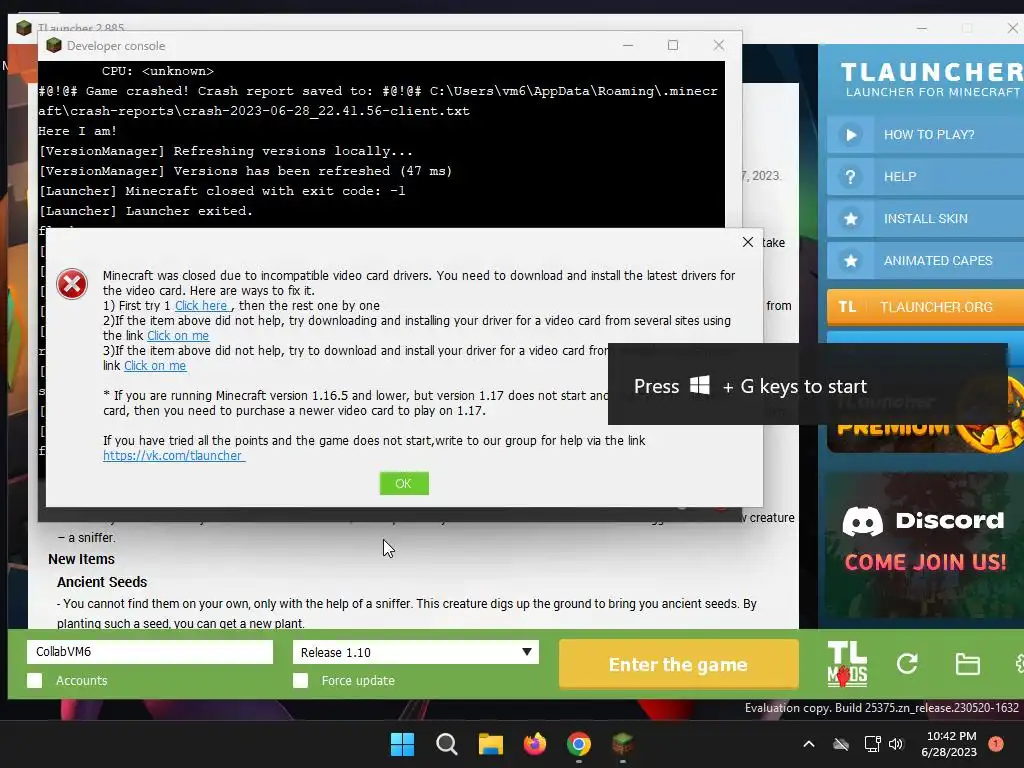Open the How to Play? menu item
This screenshot has height=768, width=1024.
(925, 135)
